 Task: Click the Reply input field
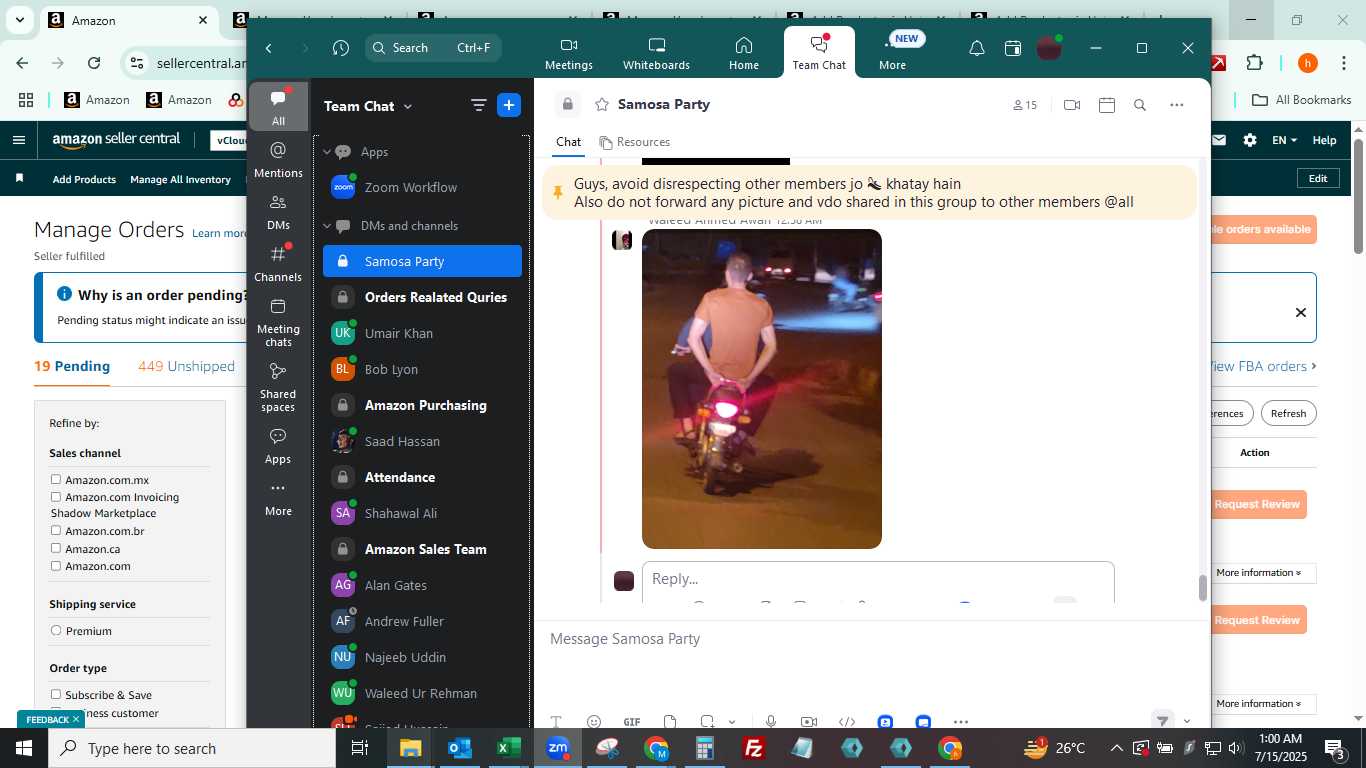pos(878,579)
